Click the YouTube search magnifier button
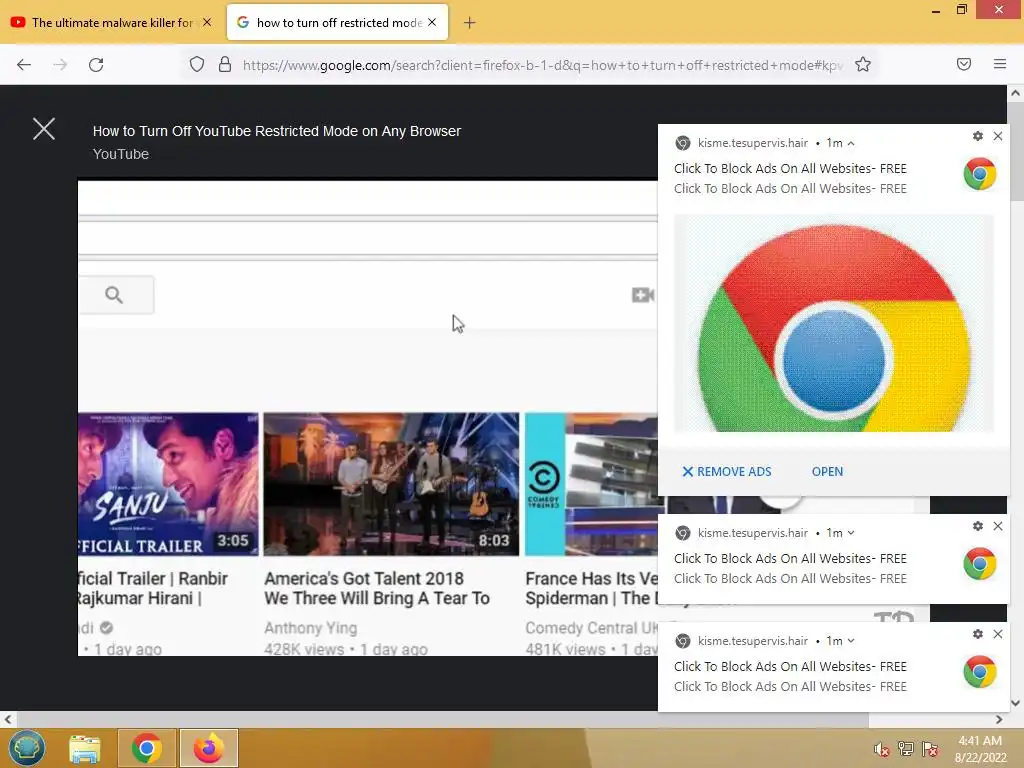This screenshot has height=768, width=1024. [114, 295]
